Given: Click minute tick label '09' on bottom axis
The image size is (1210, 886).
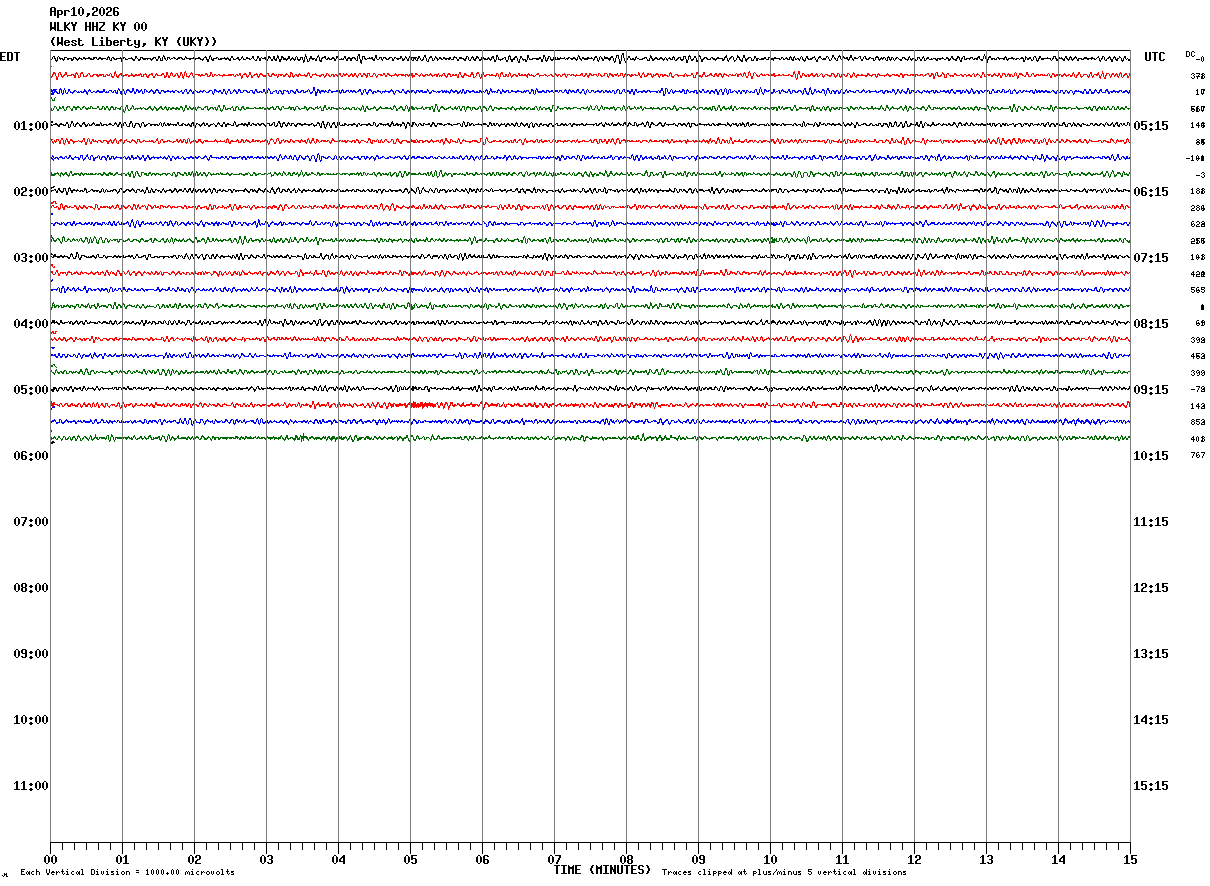Looking at the screenshot, I should [x=698, y=860].
